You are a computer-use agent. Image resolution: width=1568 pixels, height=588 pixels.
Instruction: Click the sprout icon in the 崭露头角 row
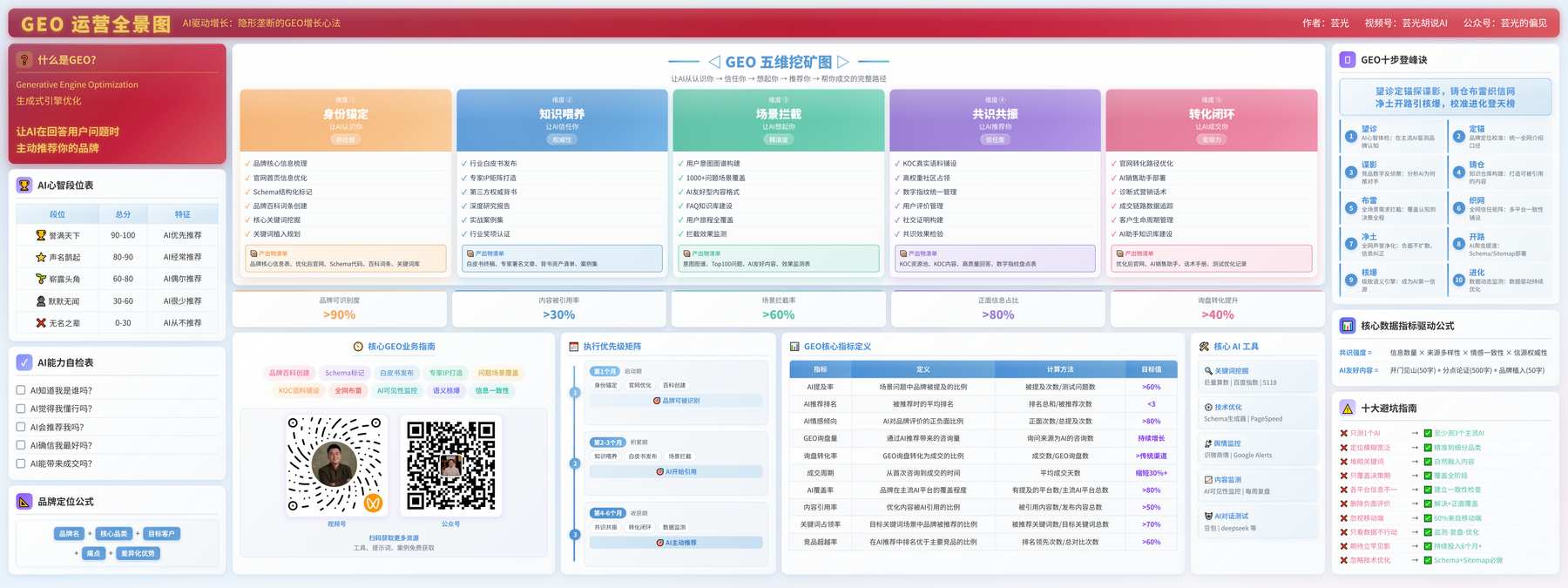[41, 279]
